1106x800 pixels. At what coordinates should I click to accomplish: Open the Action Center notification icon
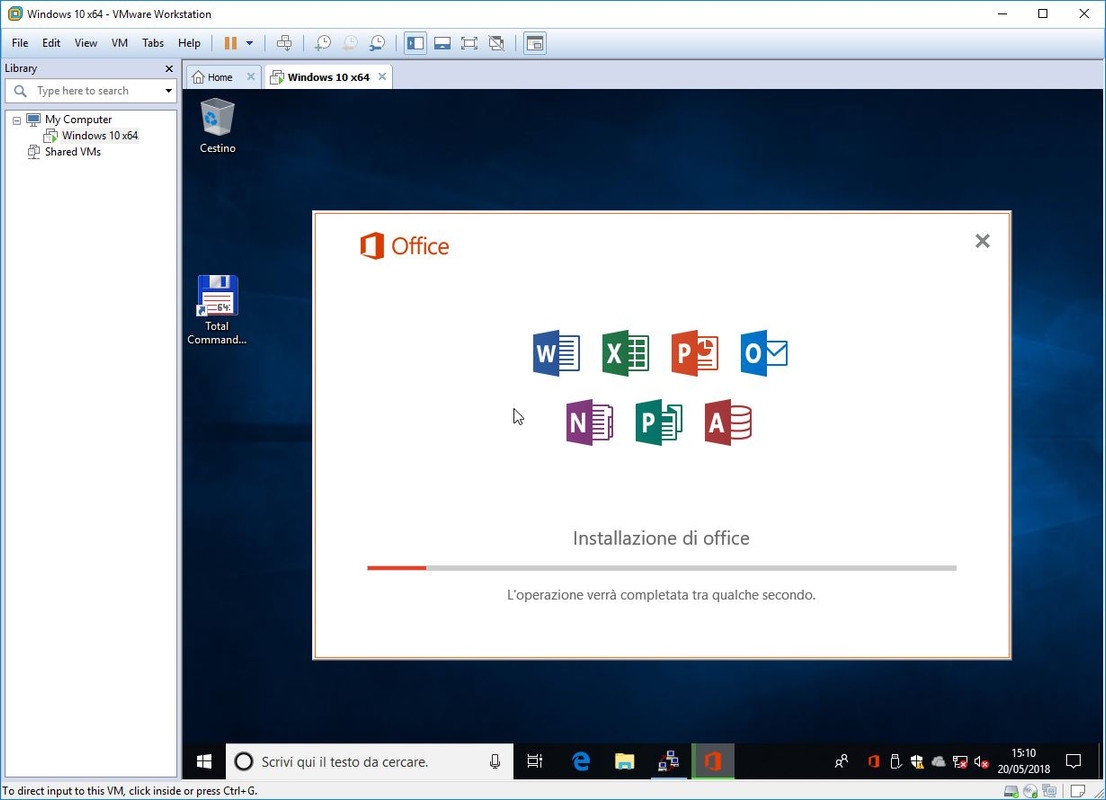point(1074,761)
